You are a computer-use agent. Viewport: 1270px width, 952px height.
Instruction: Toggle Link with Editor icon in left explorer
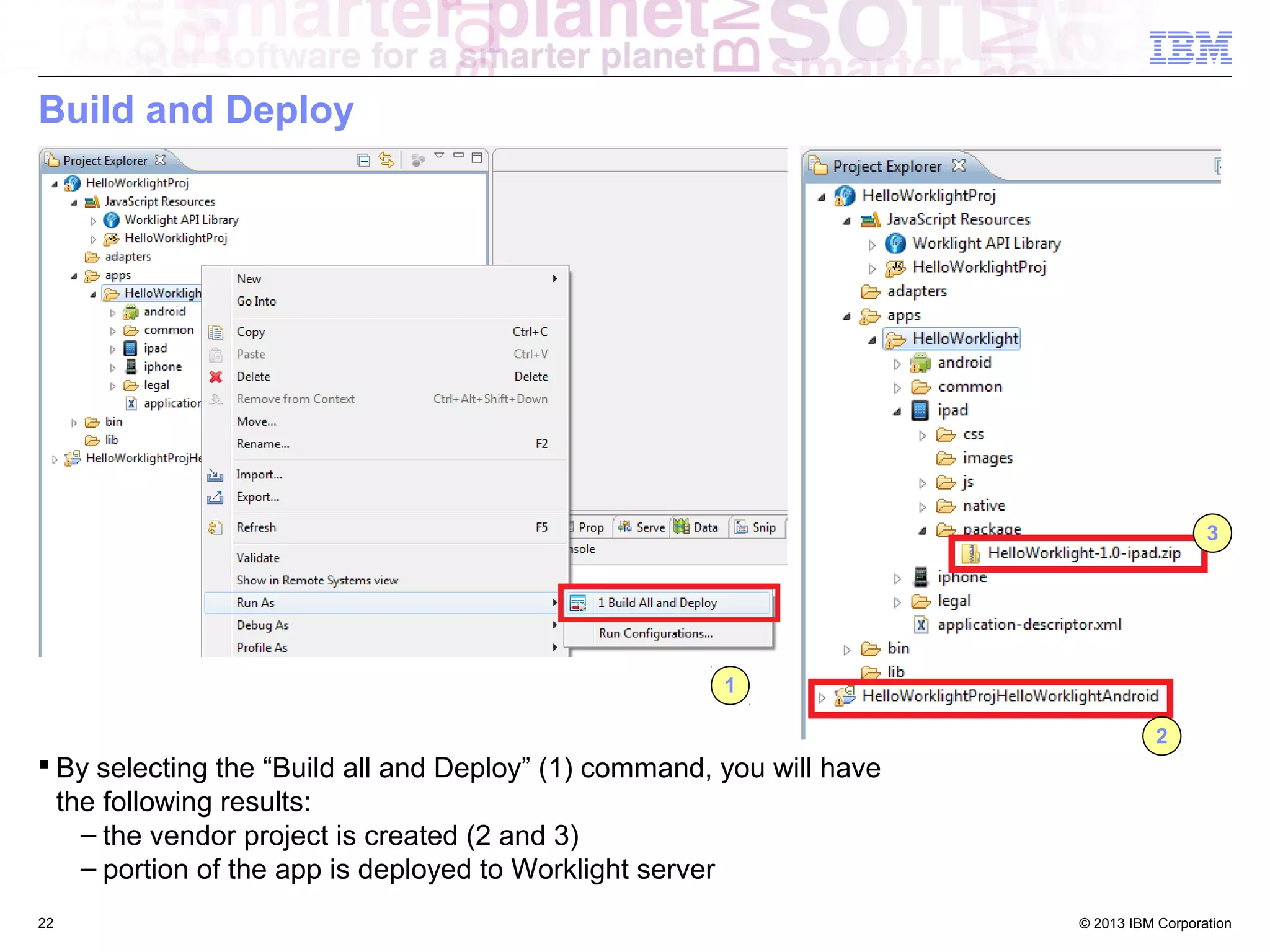pyautogui.click(x=387, y=160)
